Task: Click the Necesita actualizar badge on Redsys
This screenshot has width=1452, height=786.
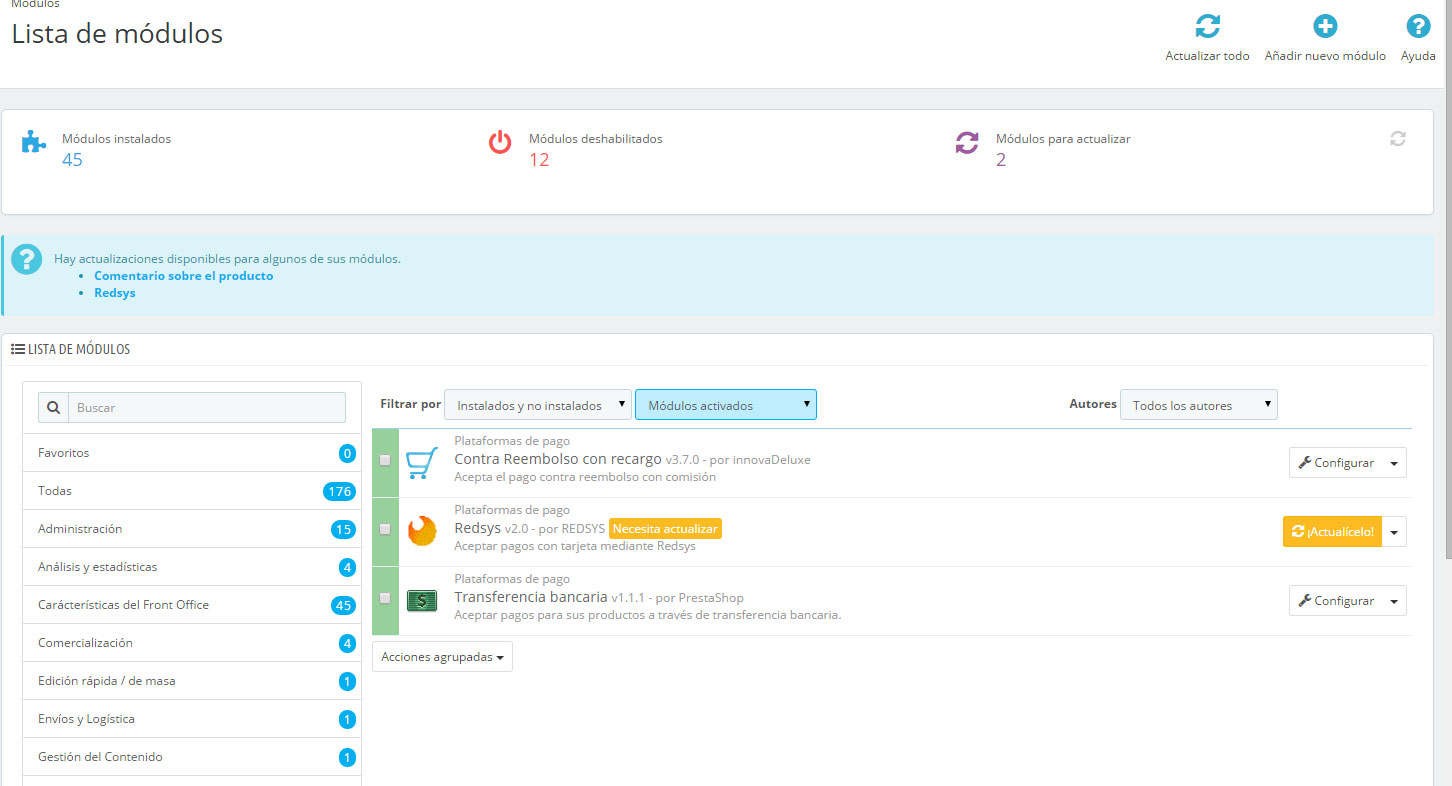Action: (x=665, y=529)
